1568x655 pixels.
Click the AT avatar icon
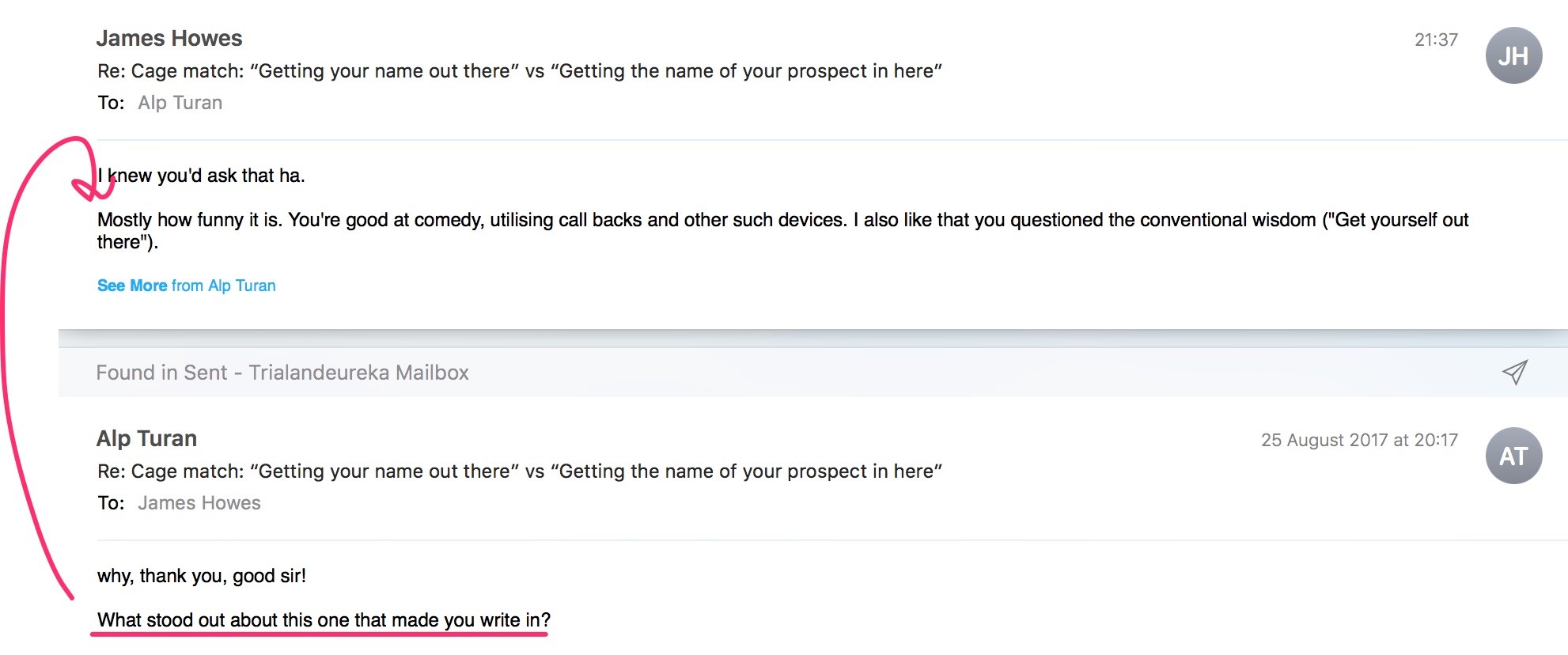pyautogui.click(x=1513, y=456)
